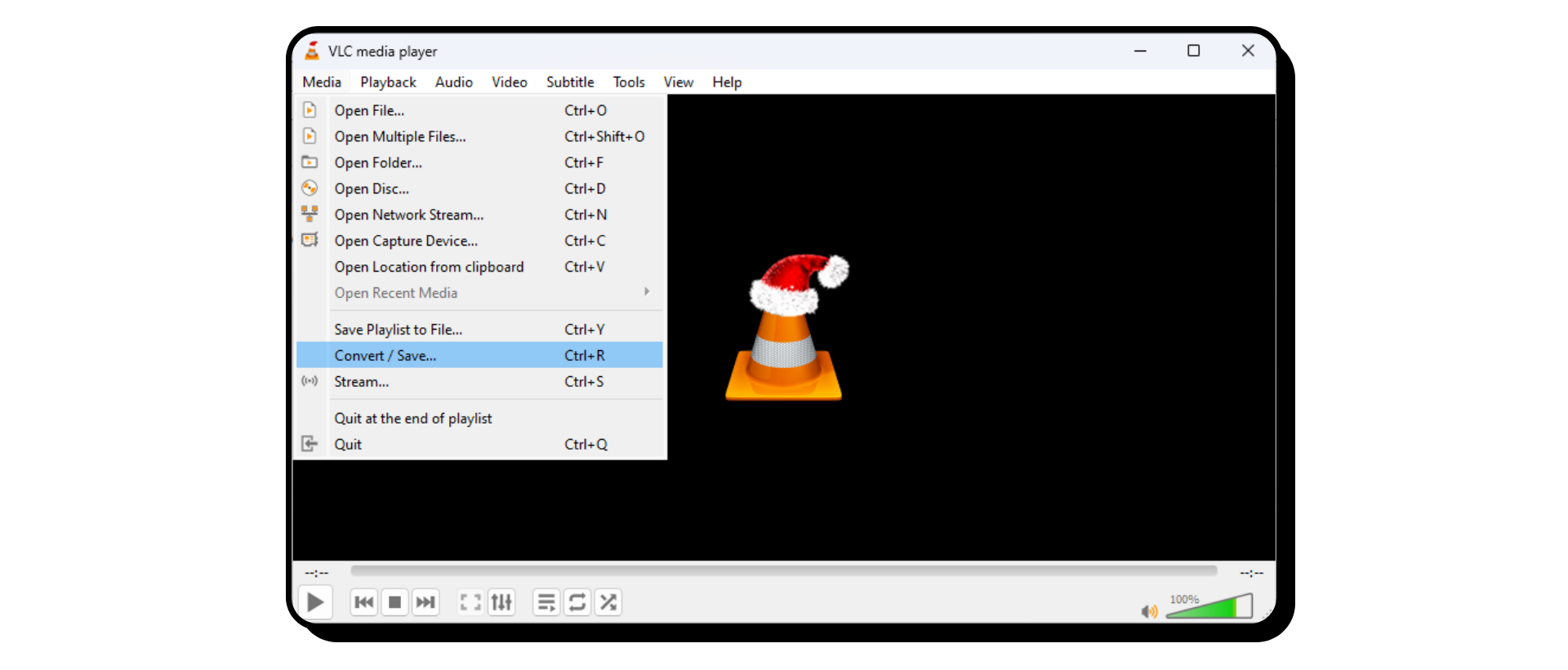This screenshot has width=1568, height=670.
Task: Maximize the VLC window
Action: 1193,51
